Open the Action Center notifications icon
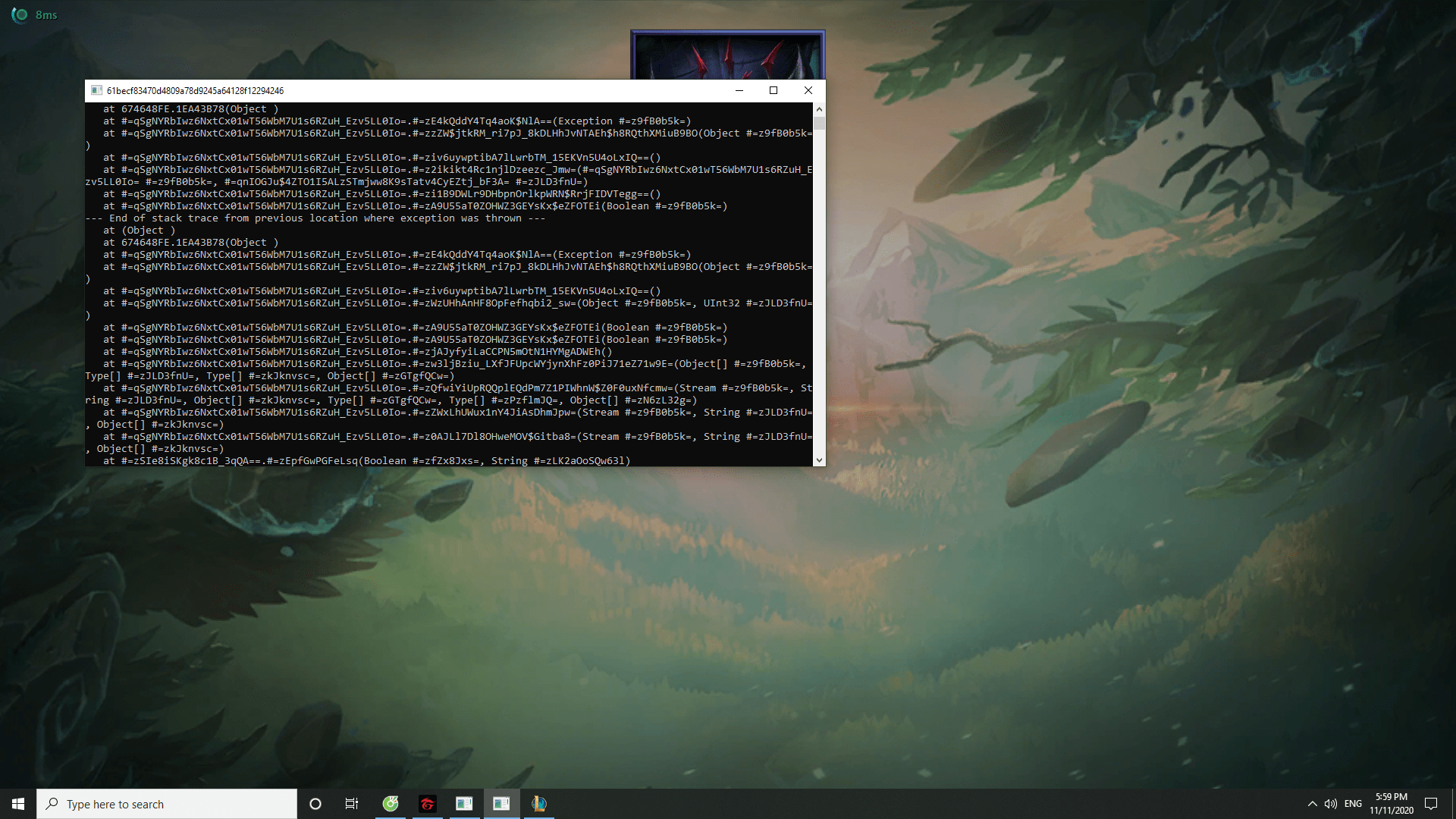 (1431, 804)
